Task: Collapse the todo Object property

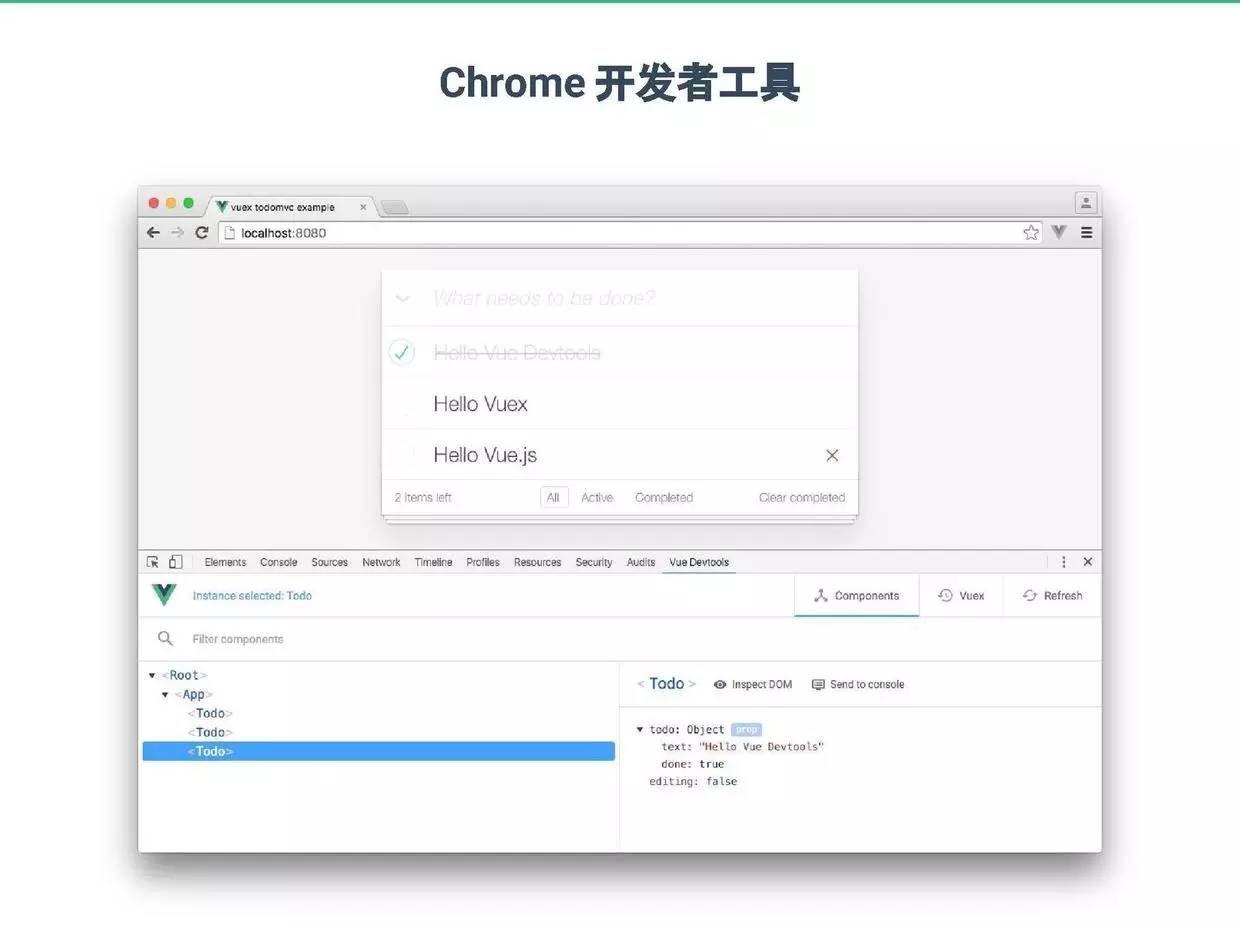Action: 640,729
